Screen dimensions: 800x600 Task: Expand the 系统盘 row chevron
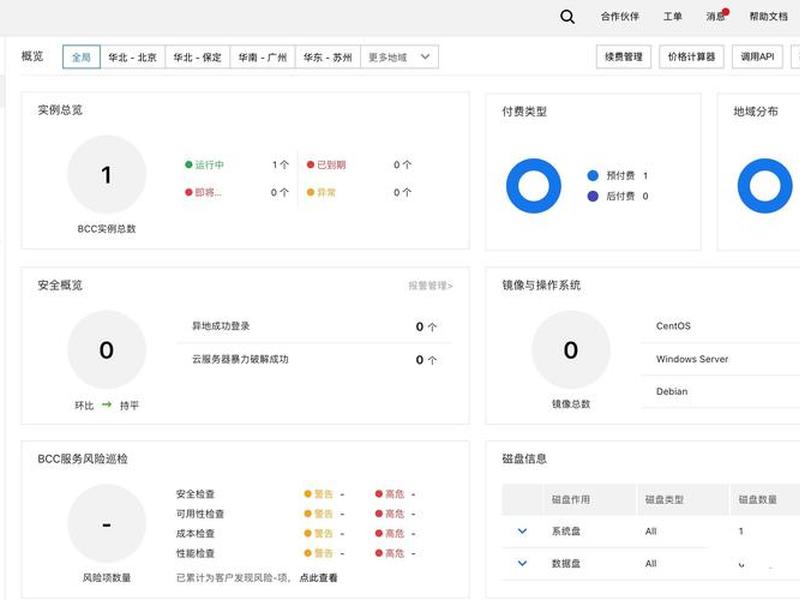coord(522,531)
